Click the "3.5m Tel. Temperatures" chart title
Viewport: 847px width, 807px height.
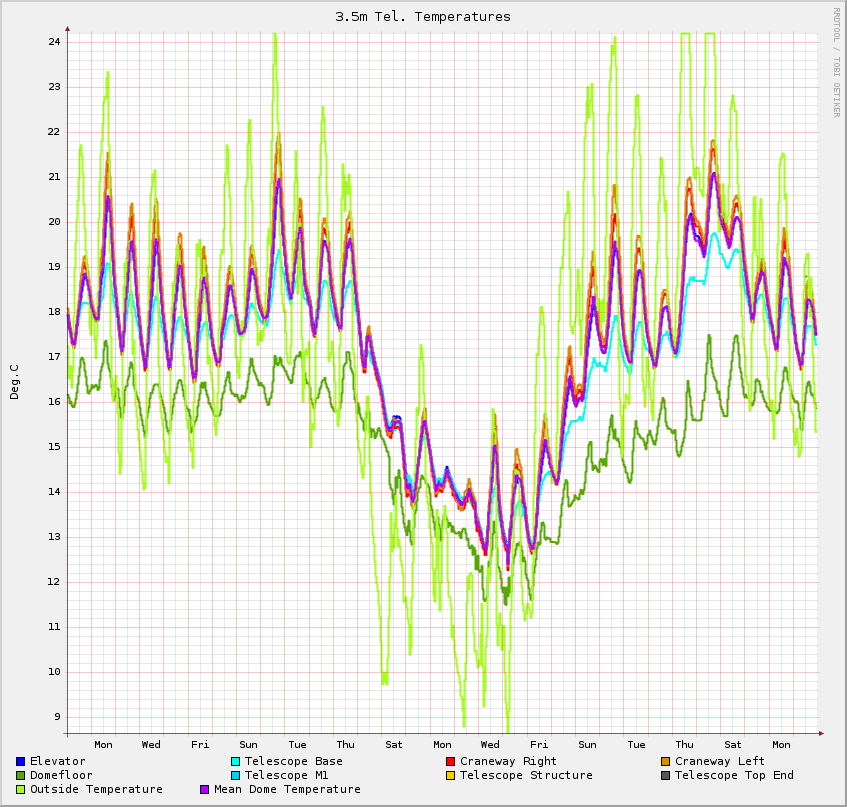click(423, 17)
